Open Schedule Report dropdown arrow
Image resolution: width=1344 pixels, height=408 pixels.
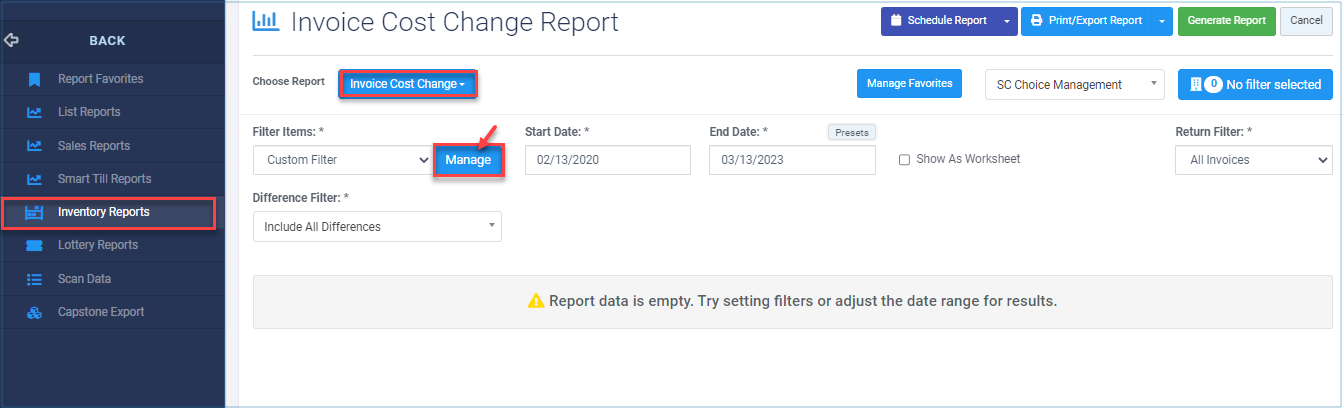pyautogui.click(x=1006, y=21)
